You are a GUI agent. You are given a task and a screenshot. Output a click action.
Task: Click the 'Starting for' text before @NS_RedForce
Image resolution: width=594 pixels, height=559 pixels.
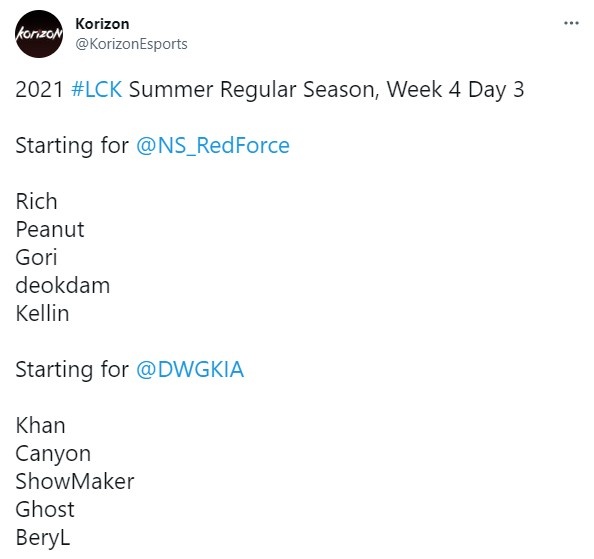click(72, 146)
